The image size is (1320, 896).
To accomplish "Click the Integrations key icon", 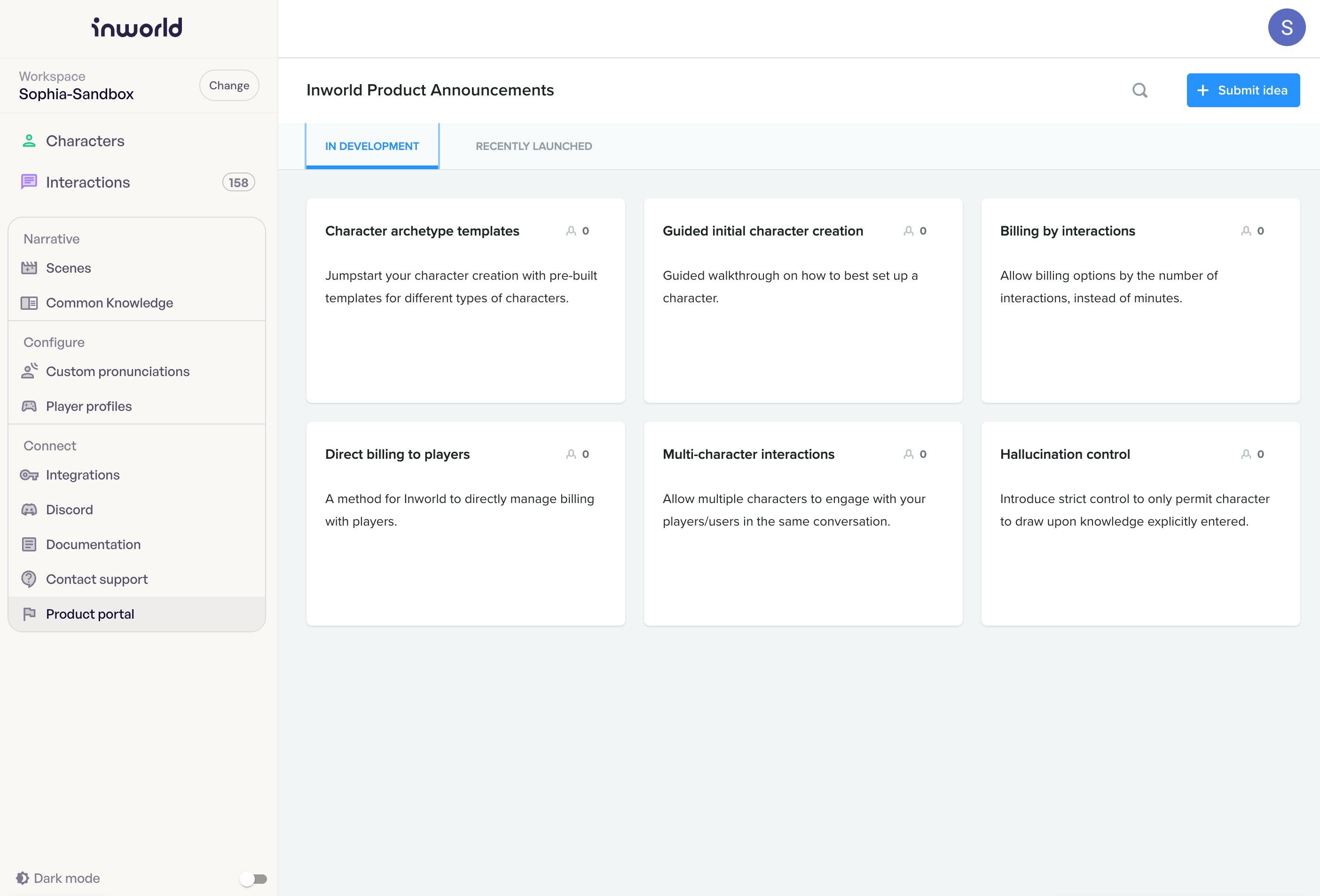I will coord(29,475).
